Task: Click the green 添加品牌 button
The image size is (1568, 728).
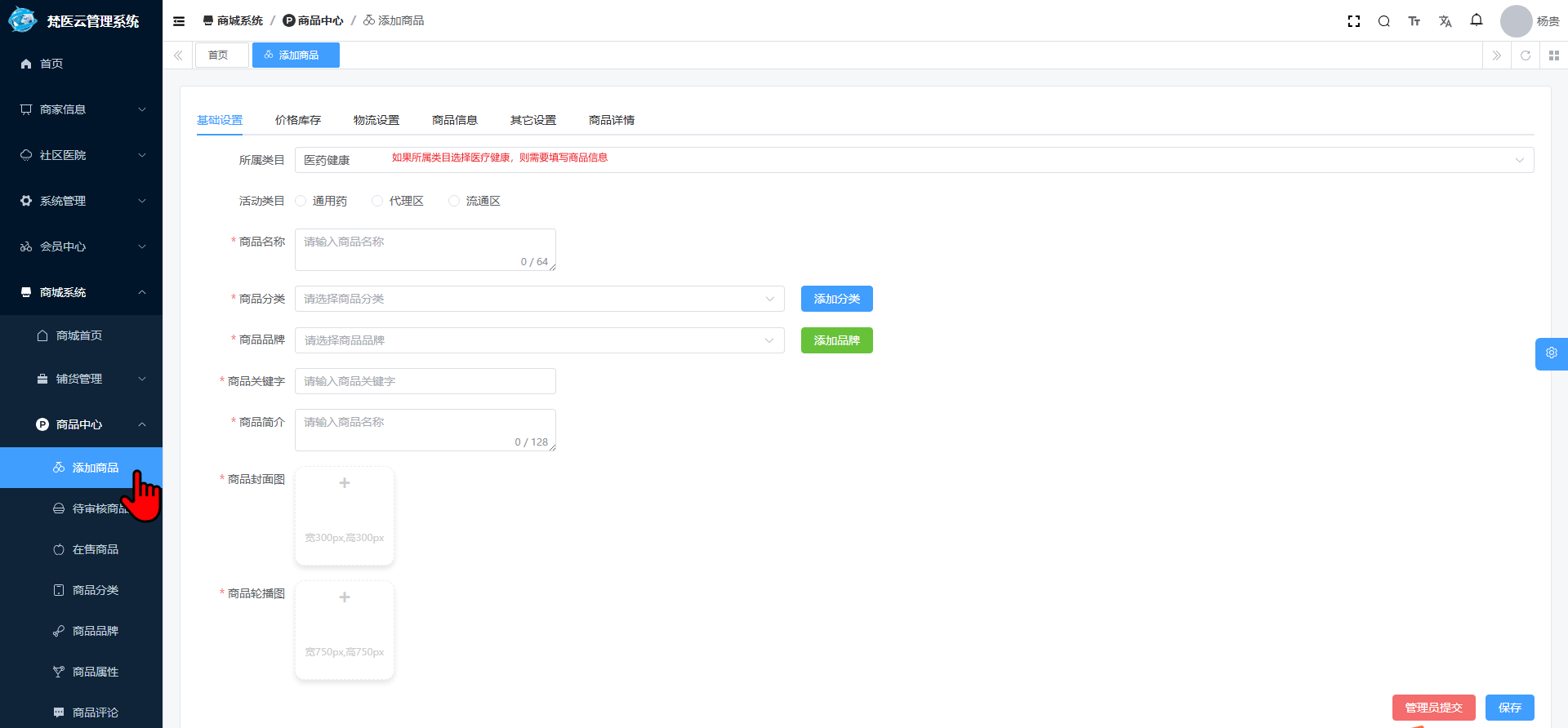Action: [836, 340]
